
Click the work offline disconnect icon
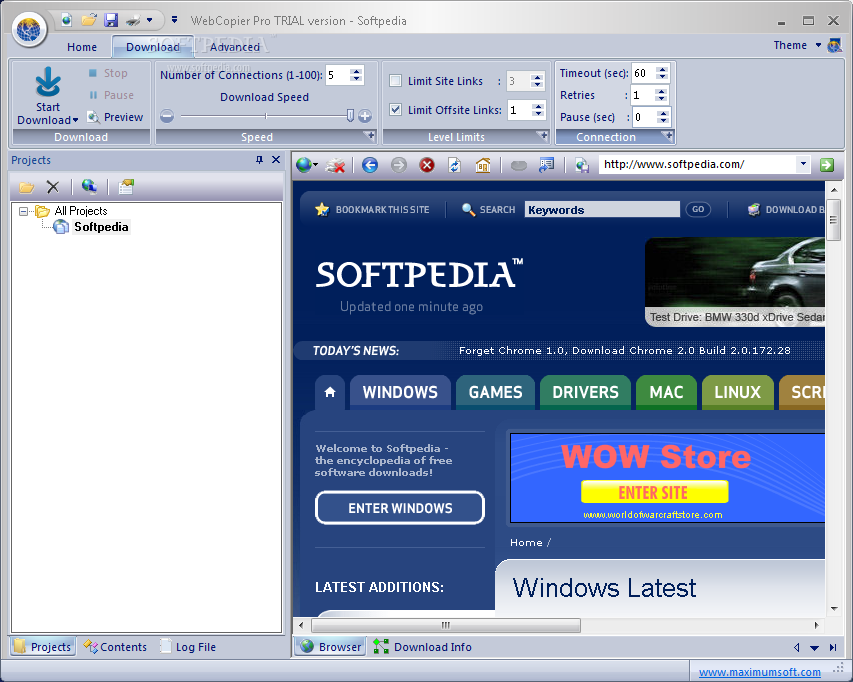click(336, 165)
